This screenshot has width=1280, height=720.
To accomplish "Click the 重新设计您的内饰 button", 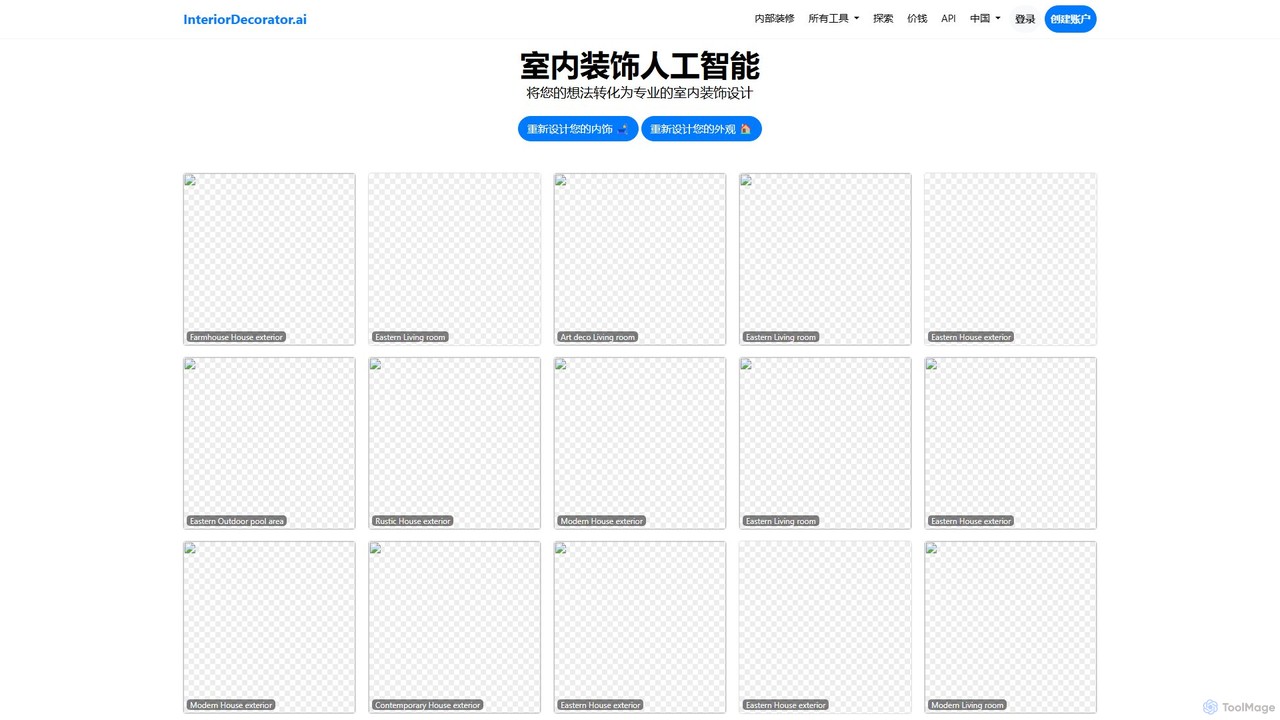I will click(578, 129).
